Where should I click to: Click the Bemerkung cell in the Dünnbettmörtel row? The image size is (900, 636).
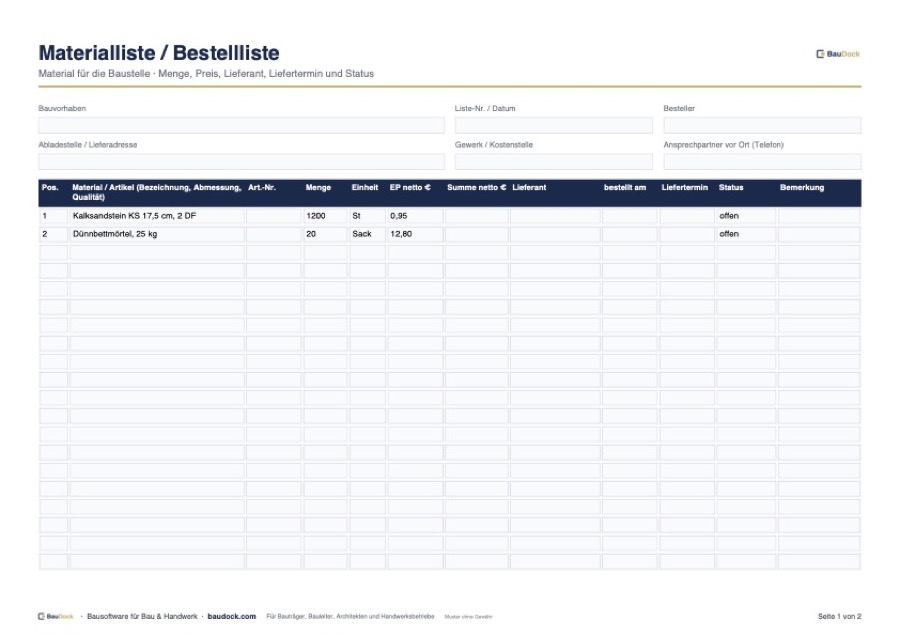click(819, 234)
